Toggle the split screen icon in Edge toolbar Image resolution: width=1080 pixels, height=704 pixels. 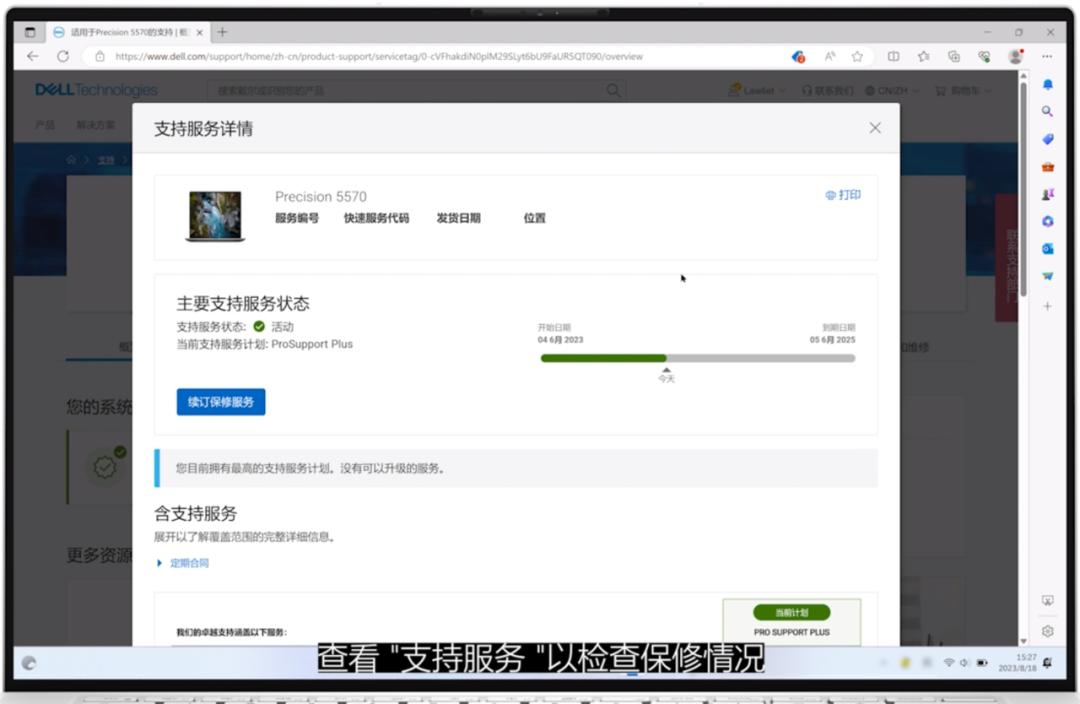point(894,56)
